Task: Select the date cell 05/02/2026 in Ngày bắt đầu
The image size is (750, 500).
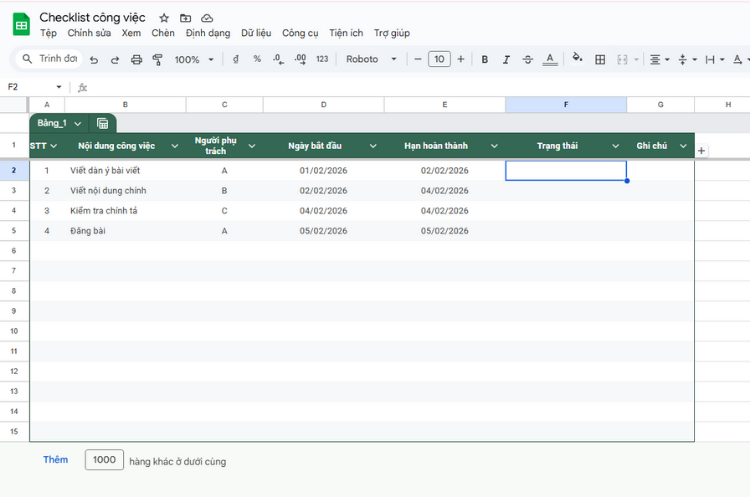Action: tap(323, 231)
